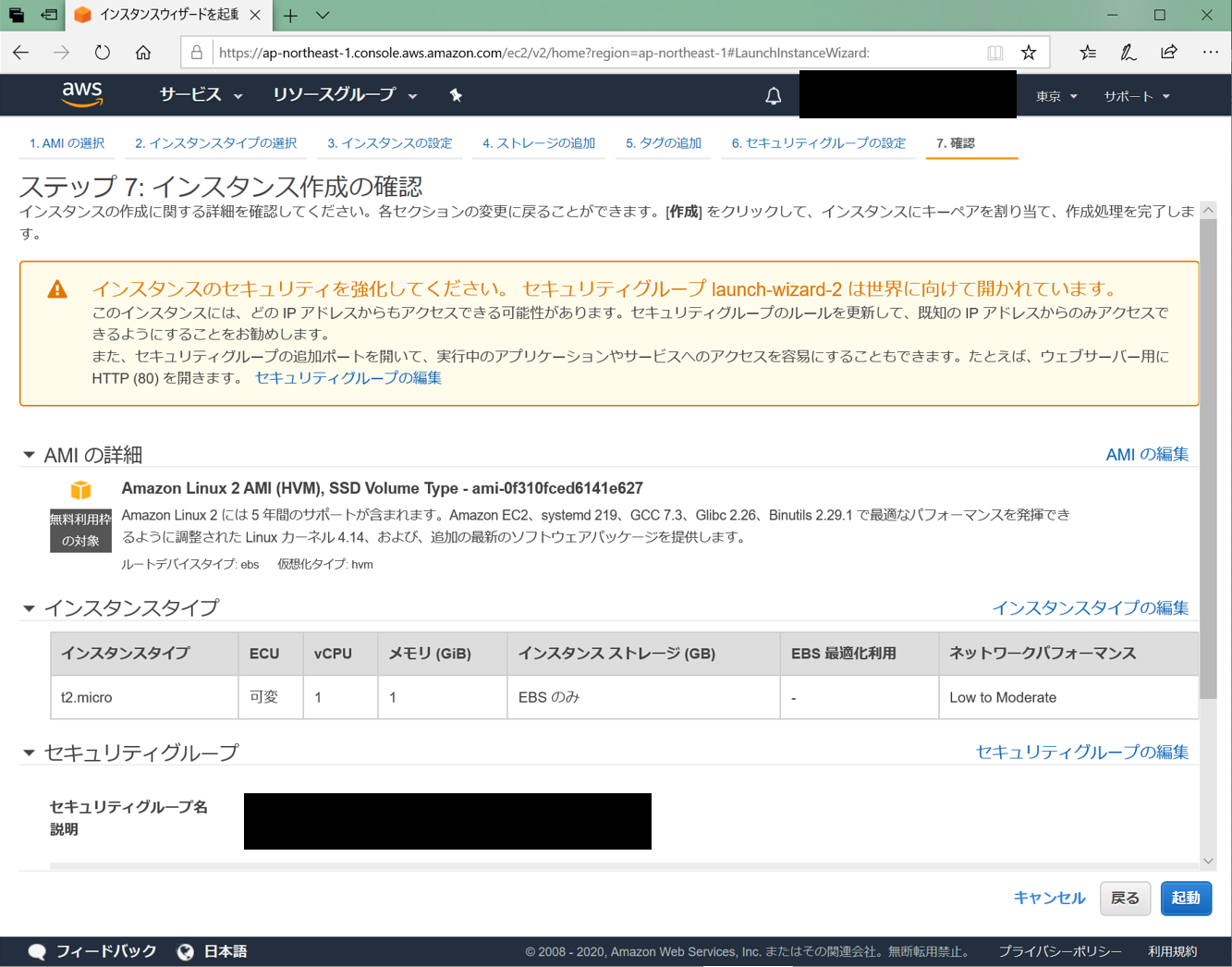The height and width of the screenshot is (967, 1232).
Task: Click AMI の編集 link
Action: click(x=1147, y=454)
